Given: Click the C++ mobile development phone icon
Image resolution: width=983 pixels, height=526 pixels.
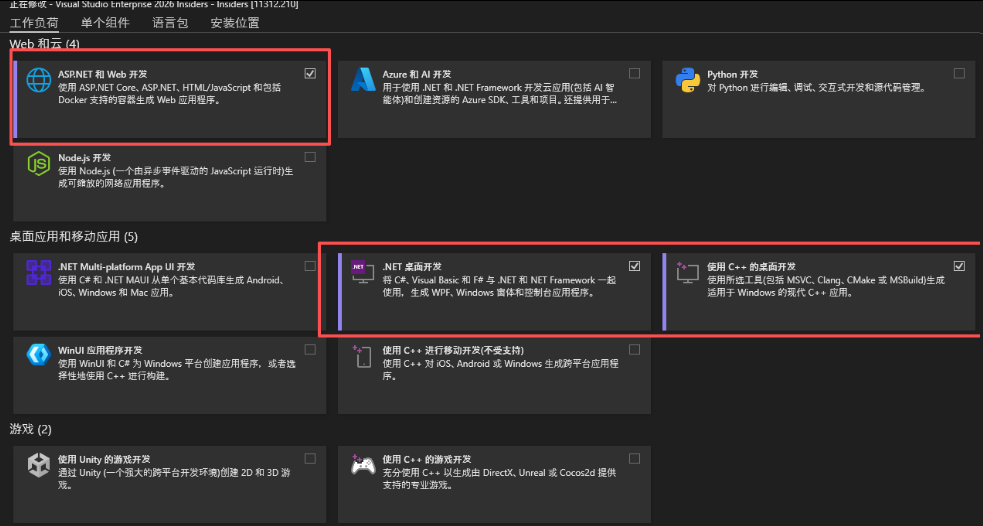Looking at the screenshot, I should pos(362,355).
